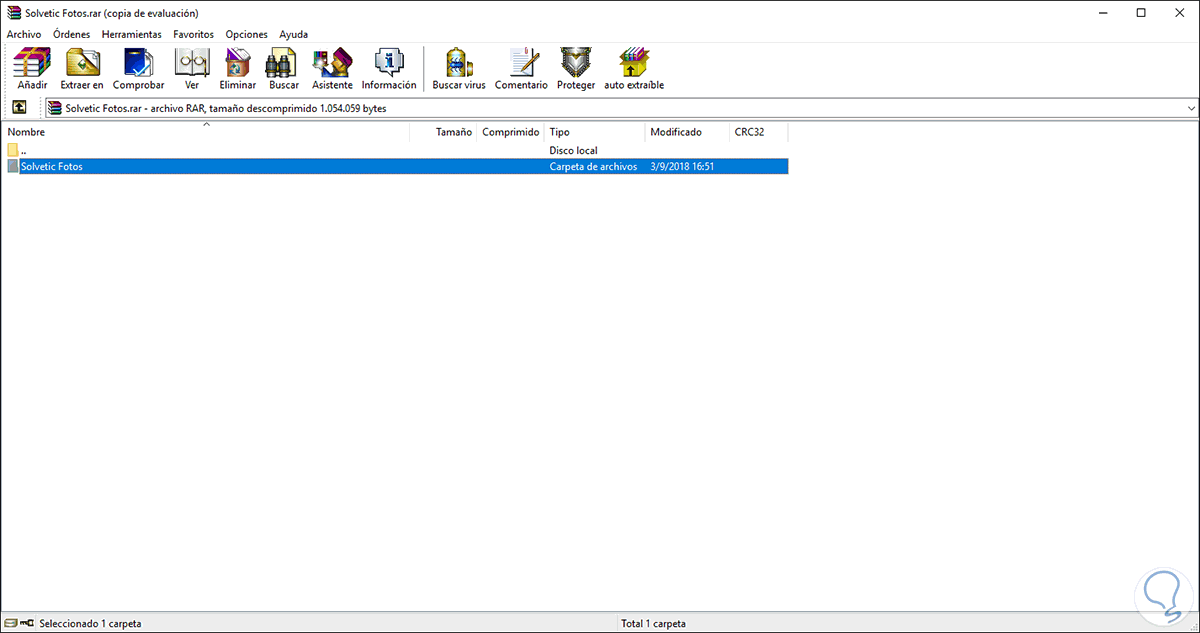1200x633 pixels.
Task: Click the Eliminar toolbar icon
Action: click(x=238, y=62)
